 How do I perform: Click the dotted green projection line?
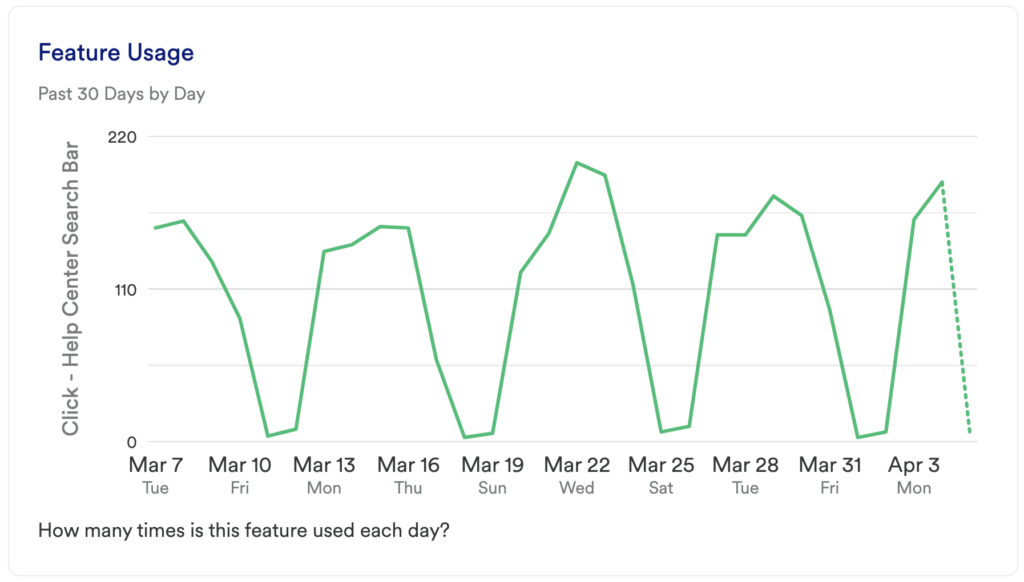tap(956, 308)
